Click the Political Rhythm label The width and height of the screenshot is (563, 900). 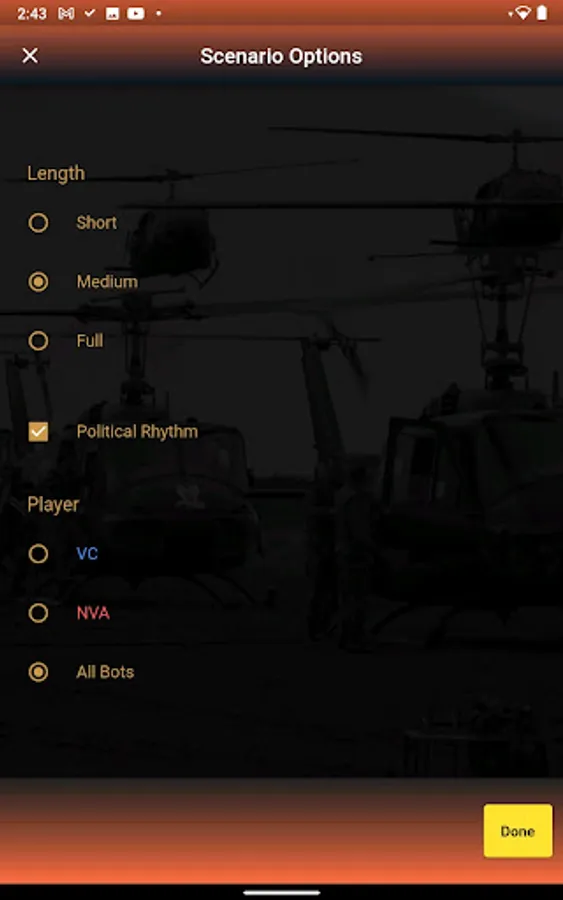137,432
